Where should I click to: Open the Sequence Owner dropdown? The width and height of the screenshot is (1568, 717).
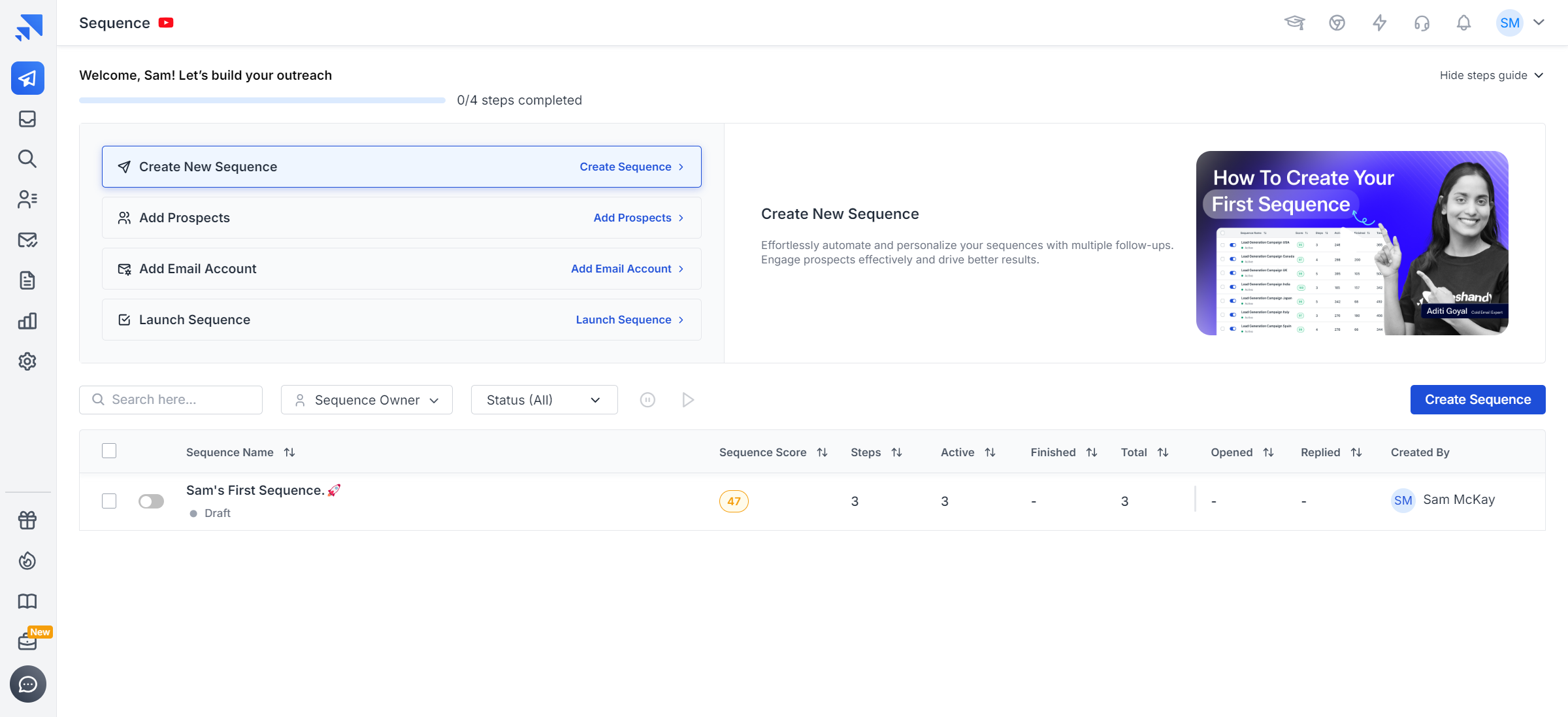click(367, 400)
